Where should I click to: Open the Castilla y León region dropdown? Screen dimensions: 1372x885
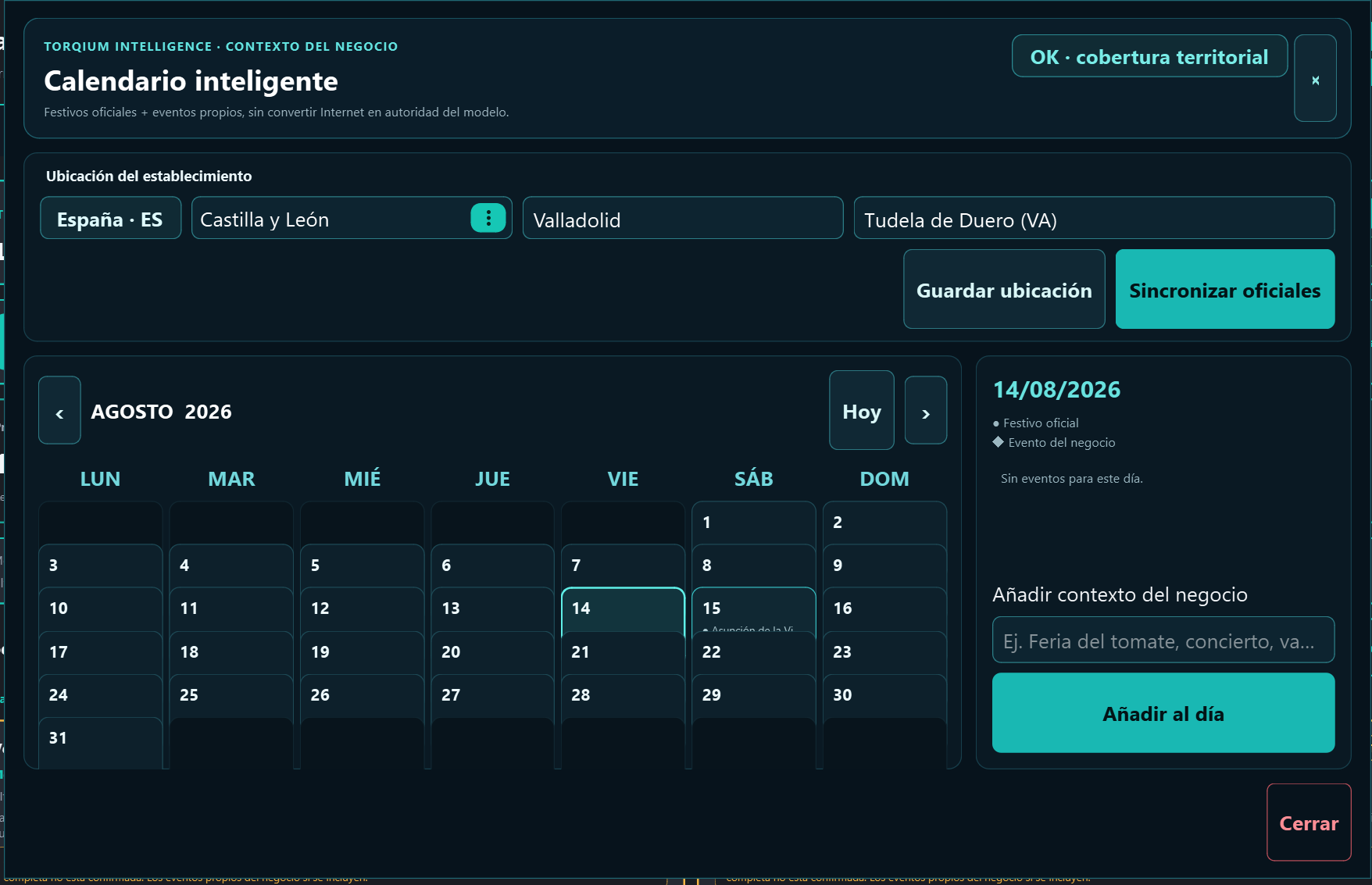(352, 218)
